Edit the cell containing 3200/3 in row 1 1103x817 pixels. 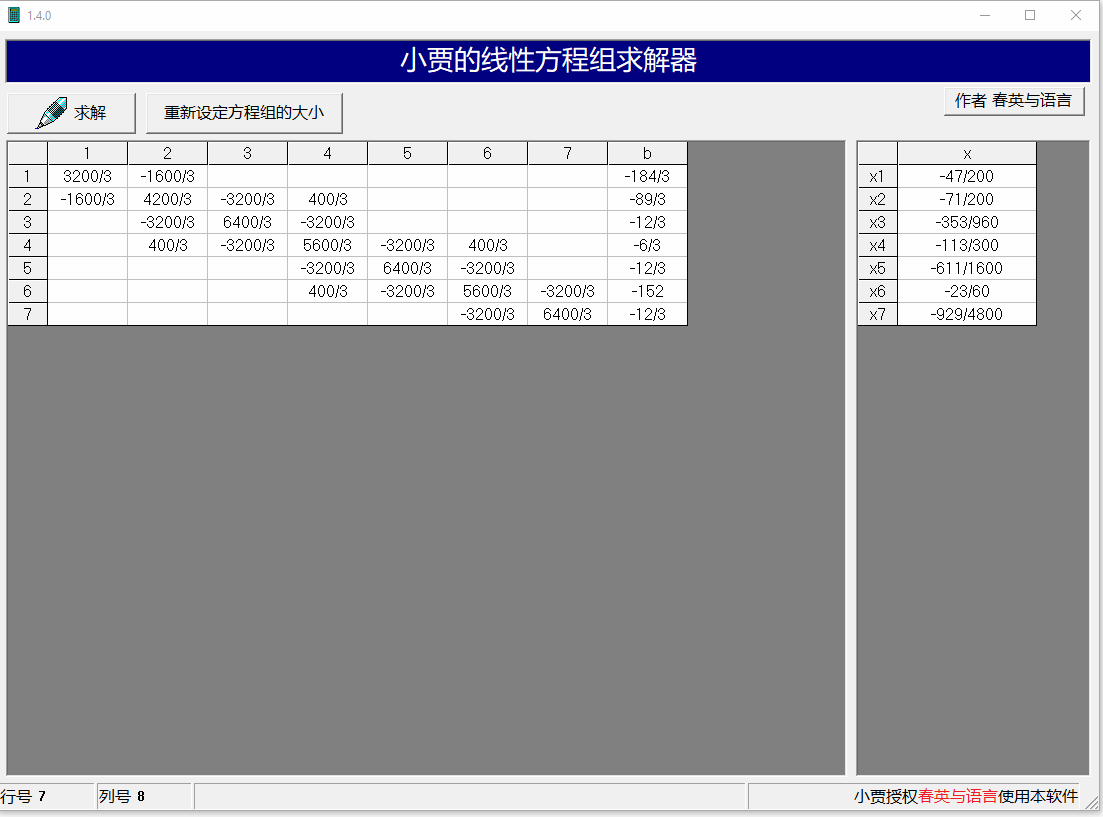[87, 176]
